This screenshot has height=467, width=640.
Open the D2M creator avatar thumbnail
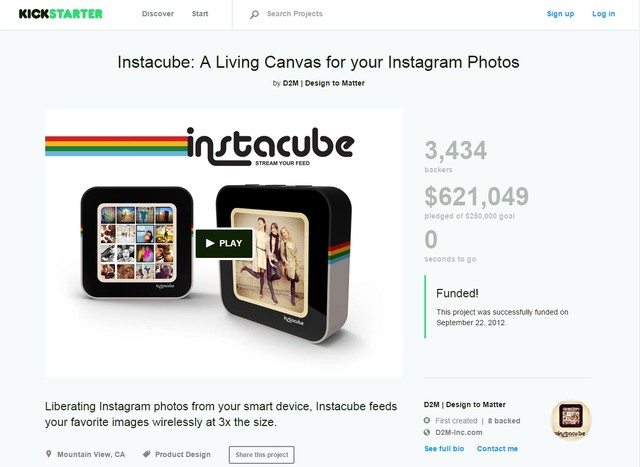tap(571, 420)
